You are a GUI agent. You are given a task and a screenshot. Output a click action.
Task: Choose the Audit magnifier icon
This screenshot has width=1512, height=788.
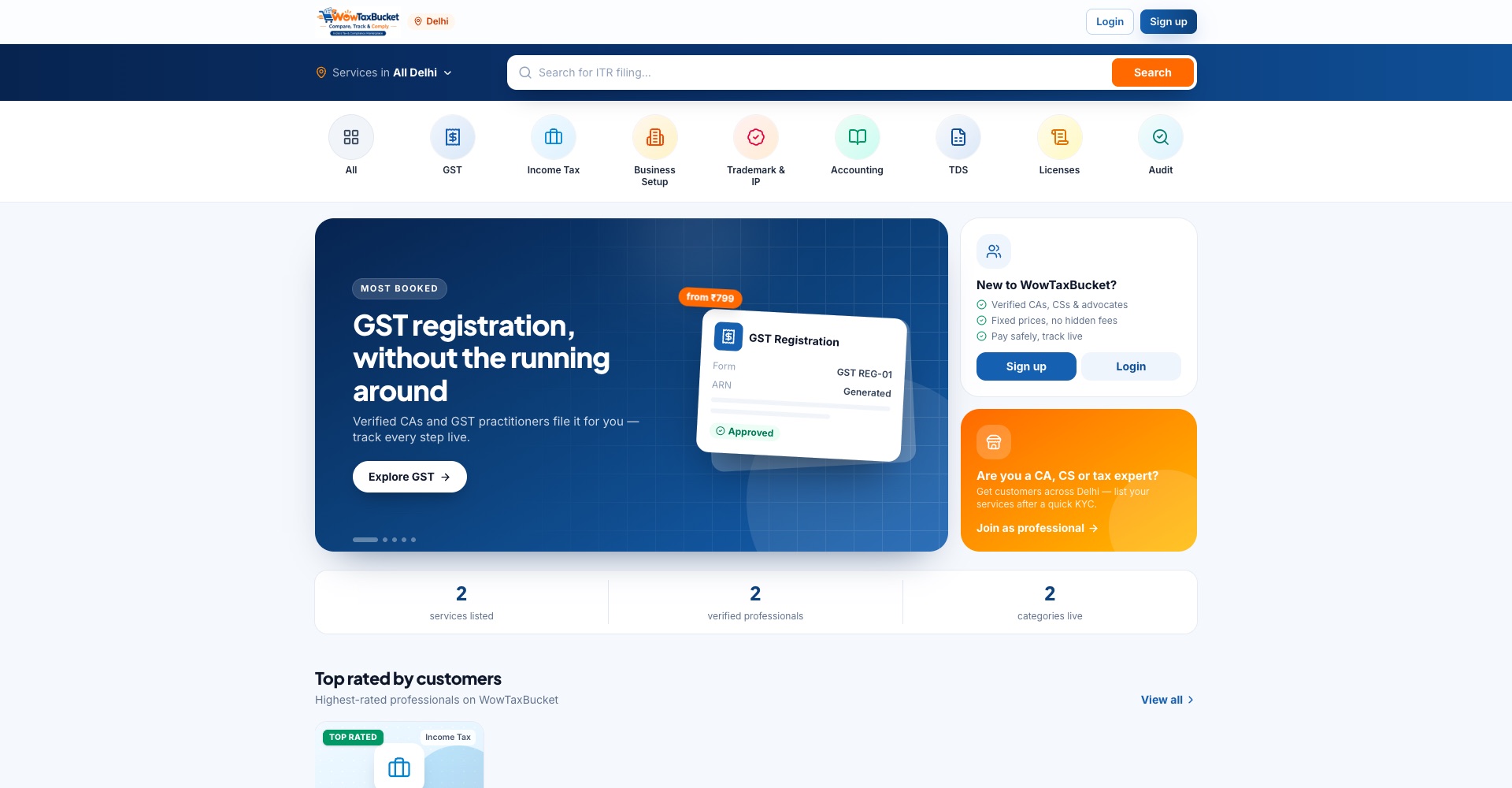1161,137
